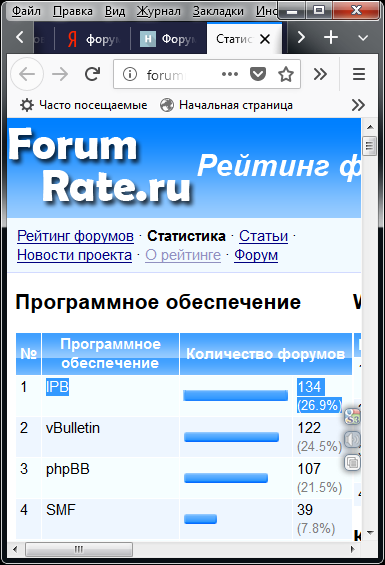Click the sound floating panel icon
The width and height of the screenshot is (385, 565).
(x=352, y=440)
